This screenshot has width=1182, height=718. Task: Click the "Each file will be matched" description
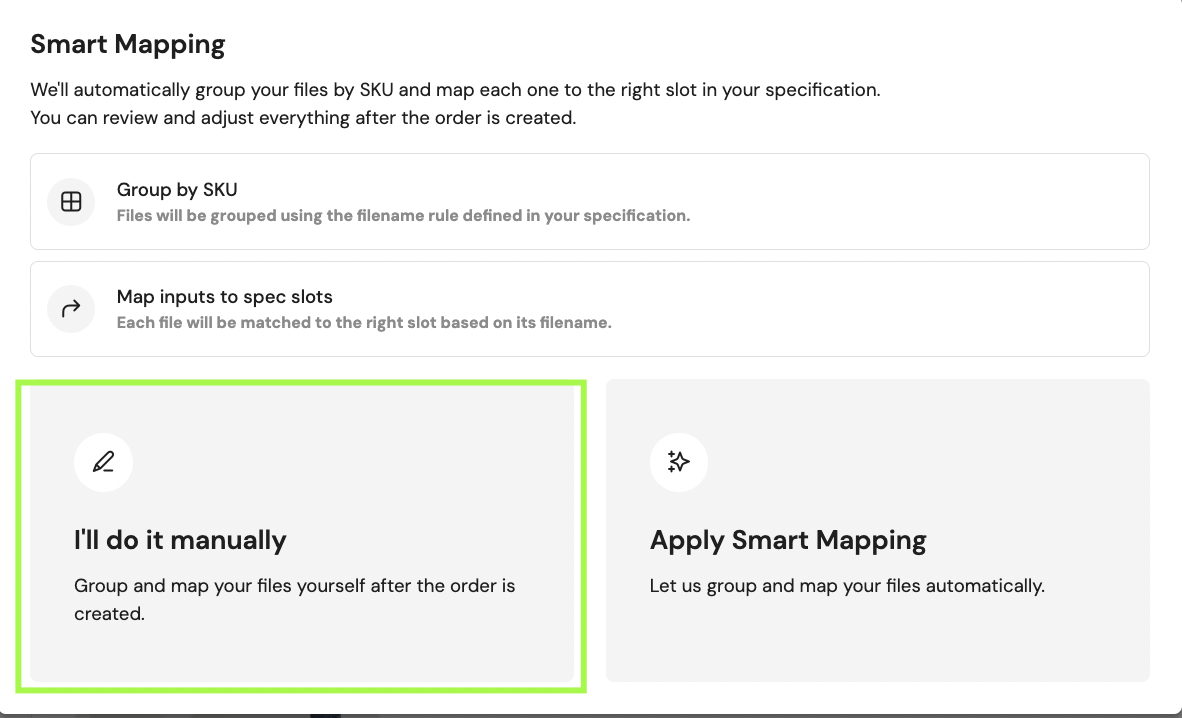pyautogui.click(x=364, y=323)
